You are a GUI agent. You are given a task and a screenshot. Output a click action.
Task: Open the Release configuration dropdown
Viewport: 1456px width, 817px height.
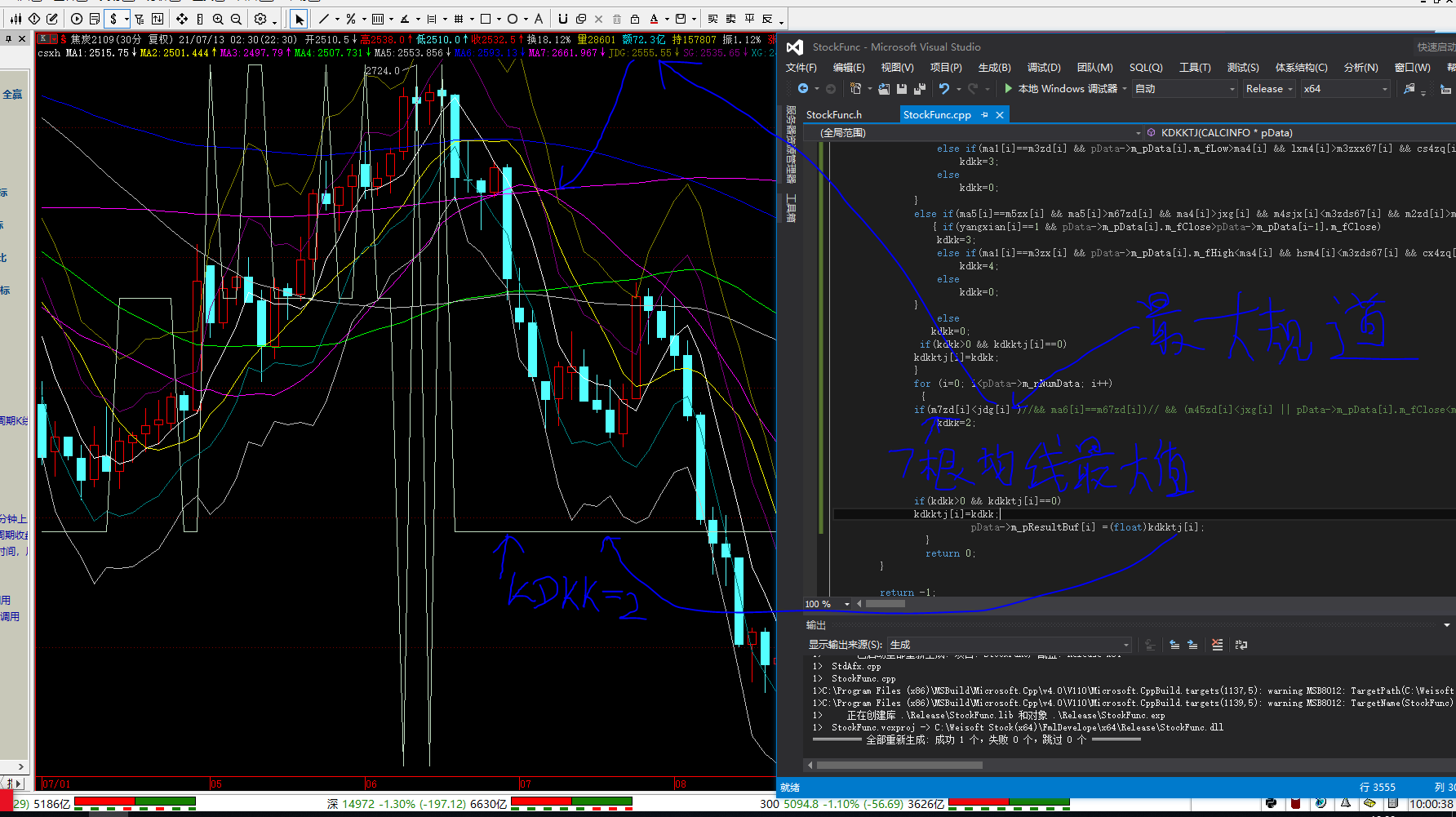coord(1269,88)
